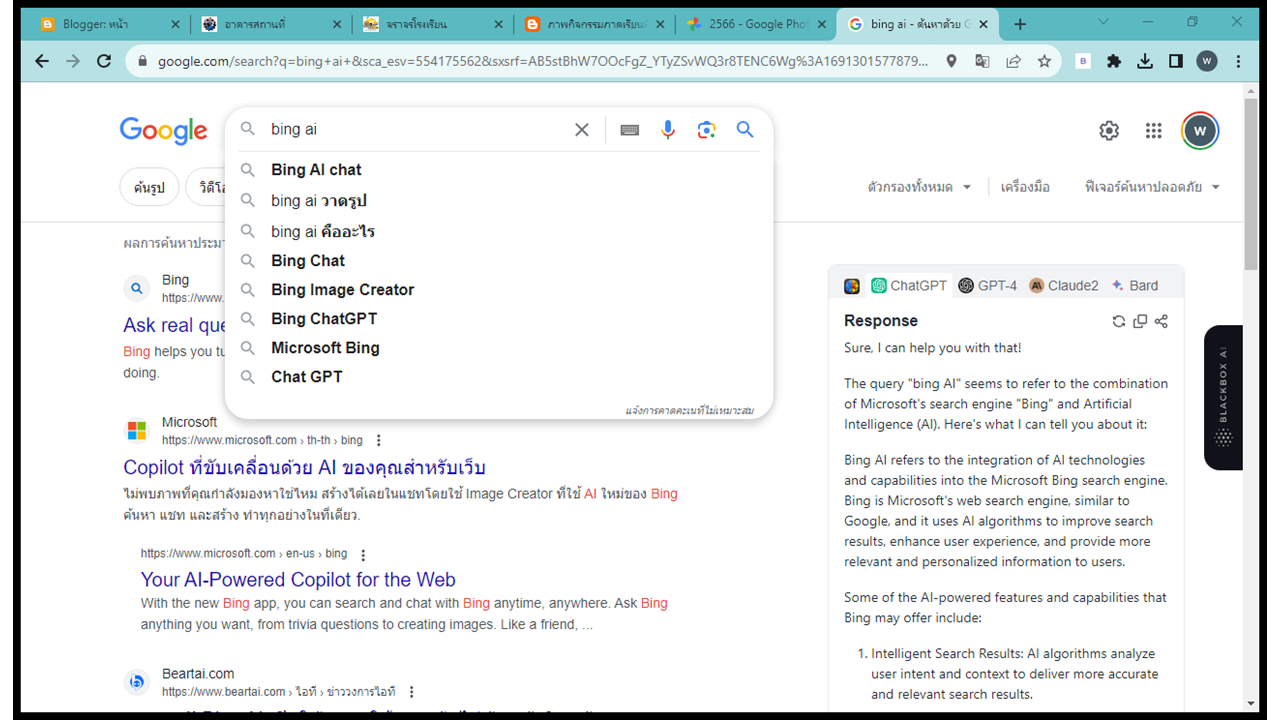Copy the AI response text
The image size is (1280, 720).
coord(1140,321)
